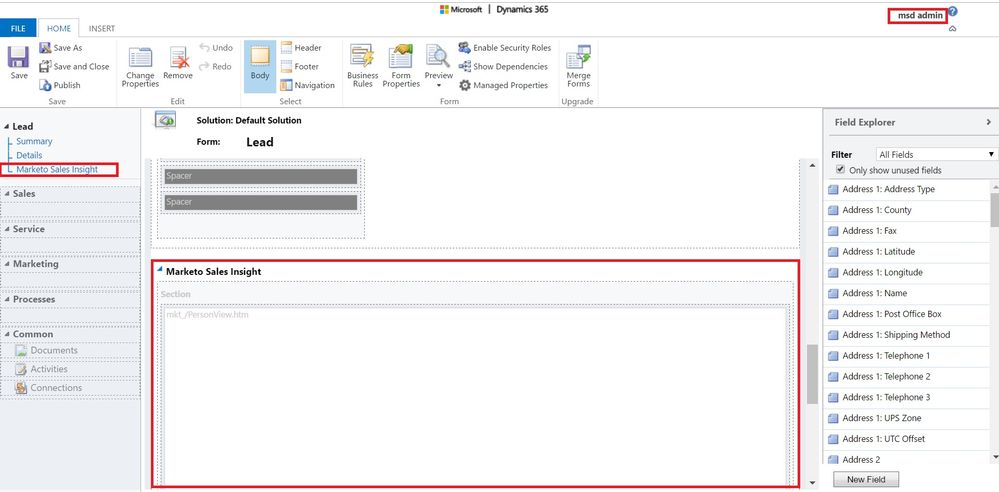
Task: Go to the Details form tab link
Action: click(x=29, y=156)
